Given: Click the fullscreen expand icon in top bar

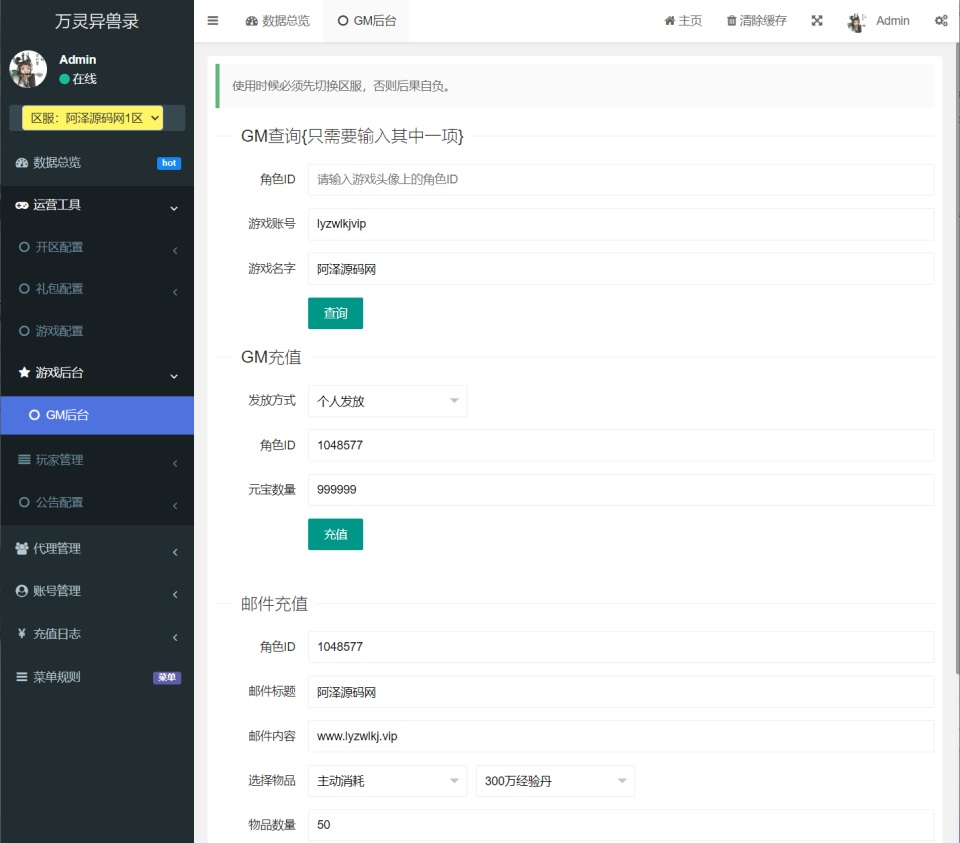Looking at the screenshot, I should [817, 21].
